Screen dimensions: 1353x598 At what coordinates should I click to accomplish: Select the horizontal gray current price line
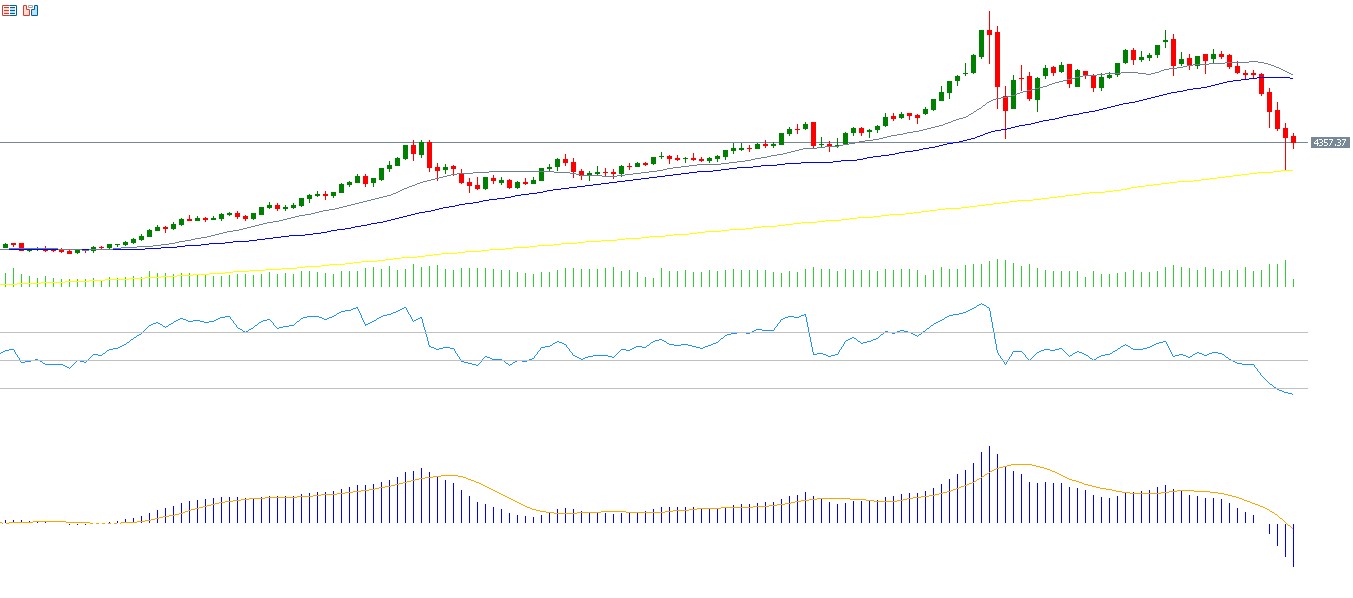tap(200, 143)
